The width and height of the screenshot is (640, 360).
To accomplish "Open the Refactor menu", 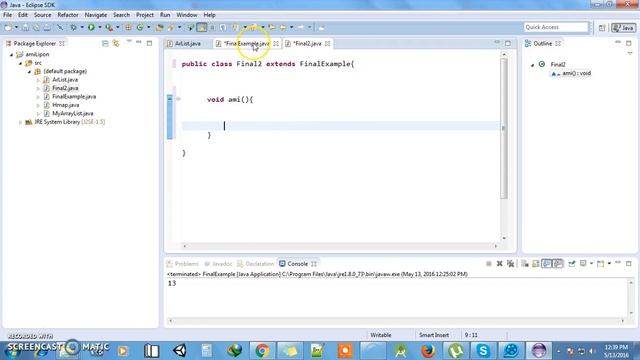I will coord(68,15).
